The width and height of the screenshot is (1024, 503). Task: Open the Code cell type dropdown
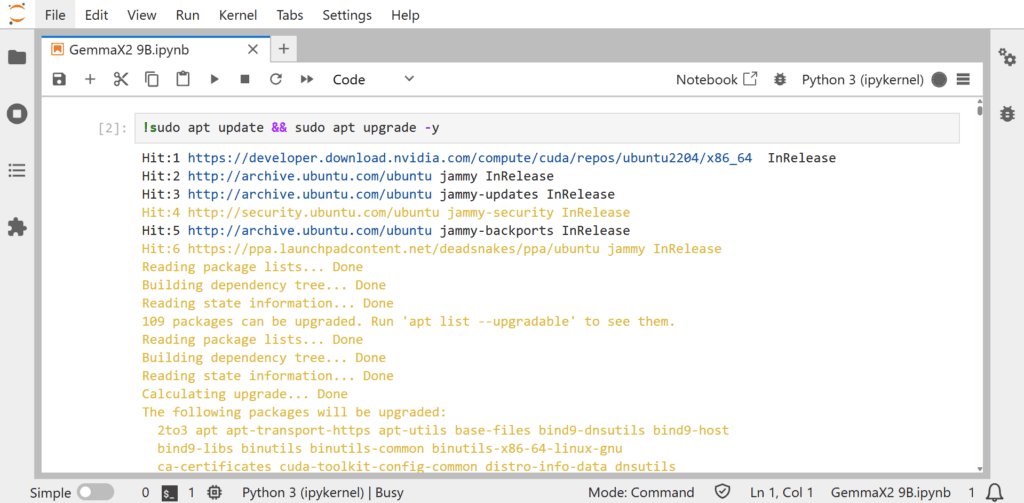373,79
